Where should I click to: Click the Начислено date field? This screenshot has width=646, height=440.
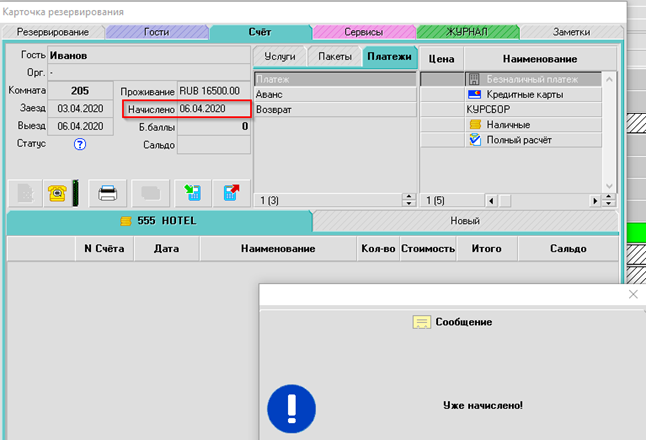pyautogui.click(x=213, y=108)
